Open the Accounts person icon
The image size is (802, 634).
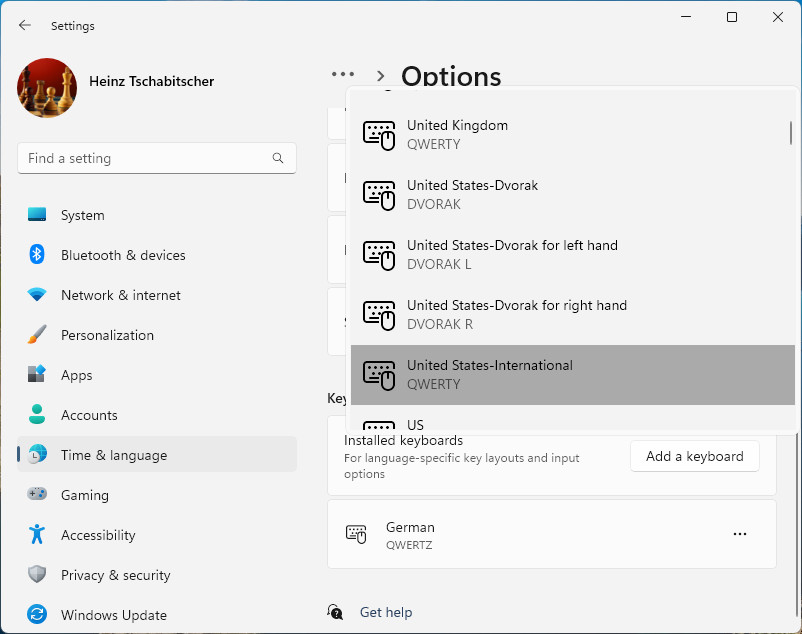37,414
